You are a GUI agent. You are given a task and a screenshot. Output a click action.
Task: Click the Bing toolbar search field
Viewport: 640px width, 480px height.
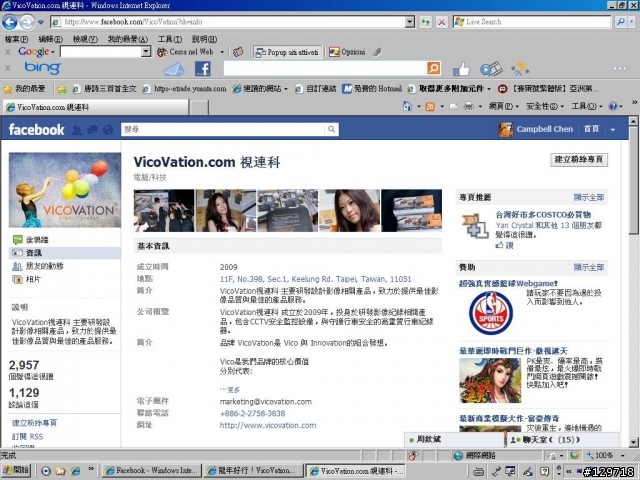325,68
